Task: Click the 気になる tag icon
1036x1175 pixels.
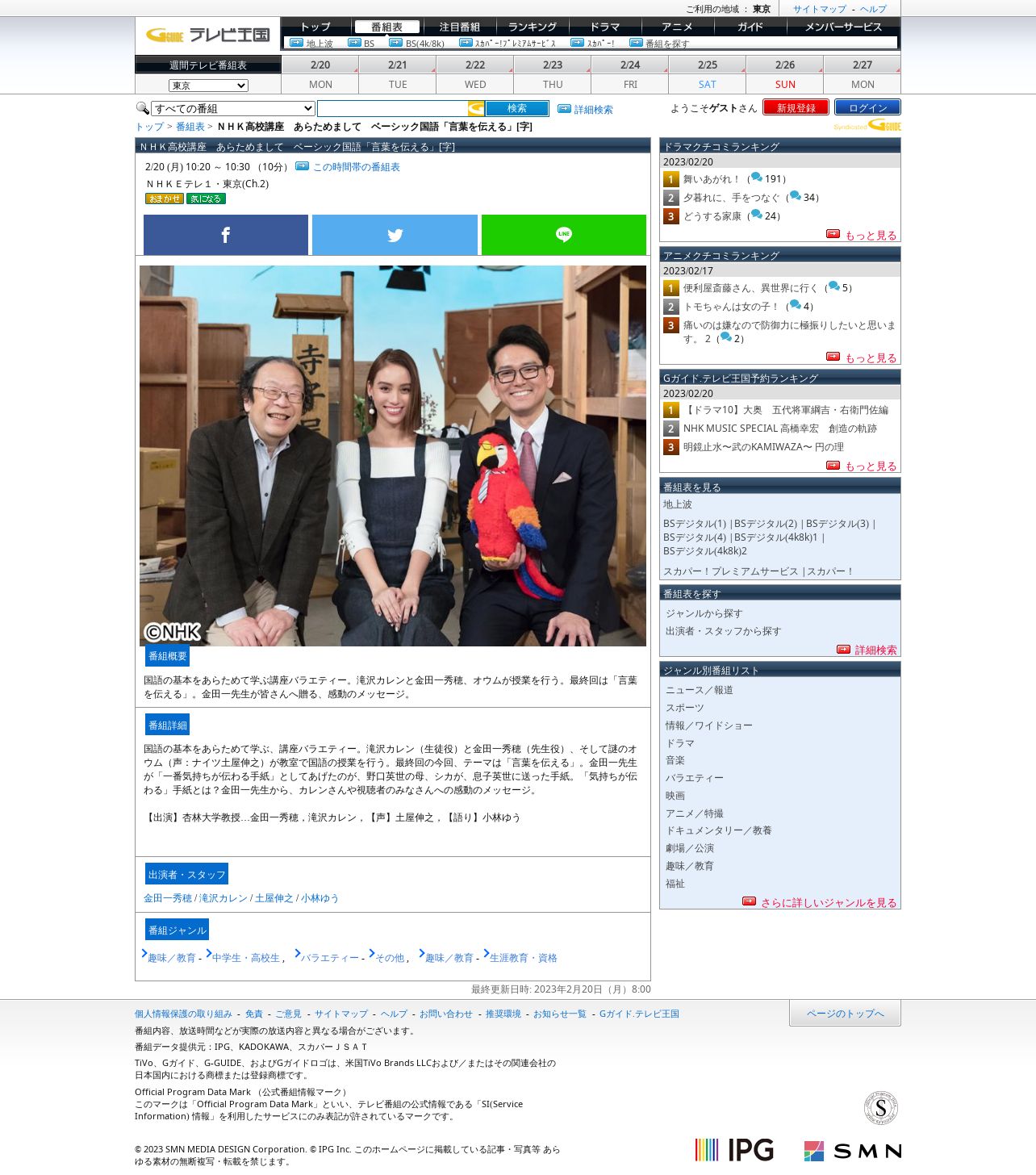Action: click(206, 199)
